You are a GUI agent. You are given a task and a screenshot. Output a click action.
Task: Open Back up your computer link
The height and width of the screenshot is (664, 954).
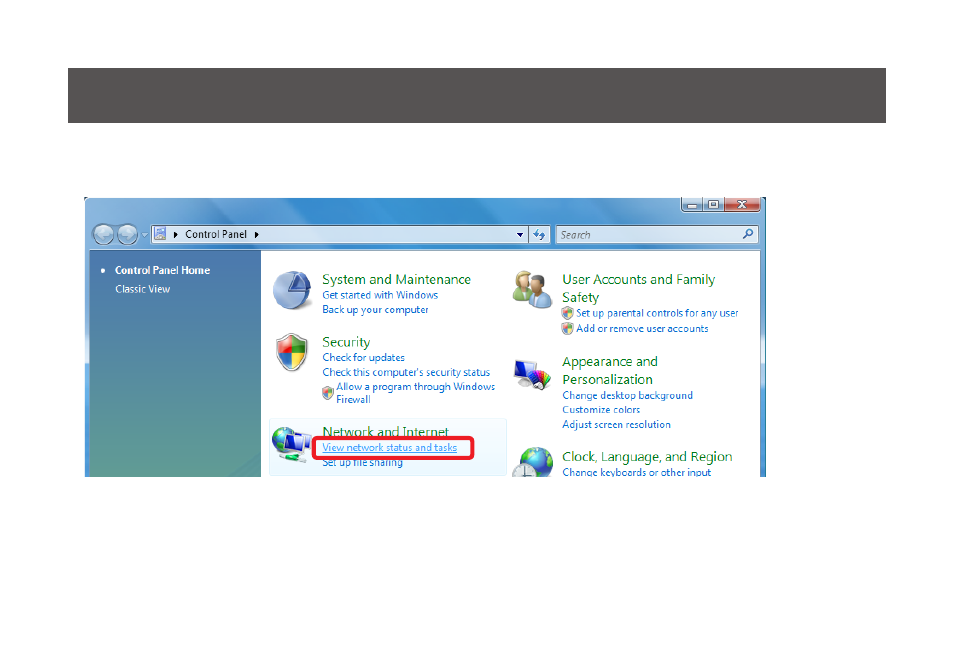point(375,310)
